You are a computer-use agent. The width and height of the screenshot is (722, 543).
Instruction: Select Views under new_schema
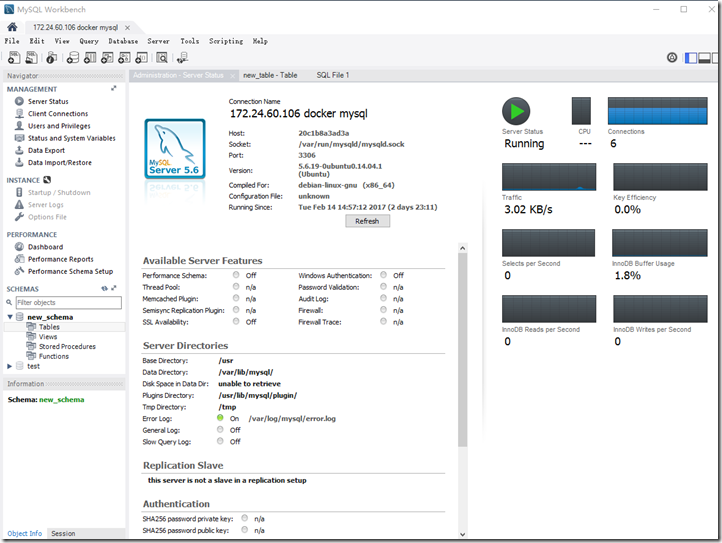(x=48, y=337)
